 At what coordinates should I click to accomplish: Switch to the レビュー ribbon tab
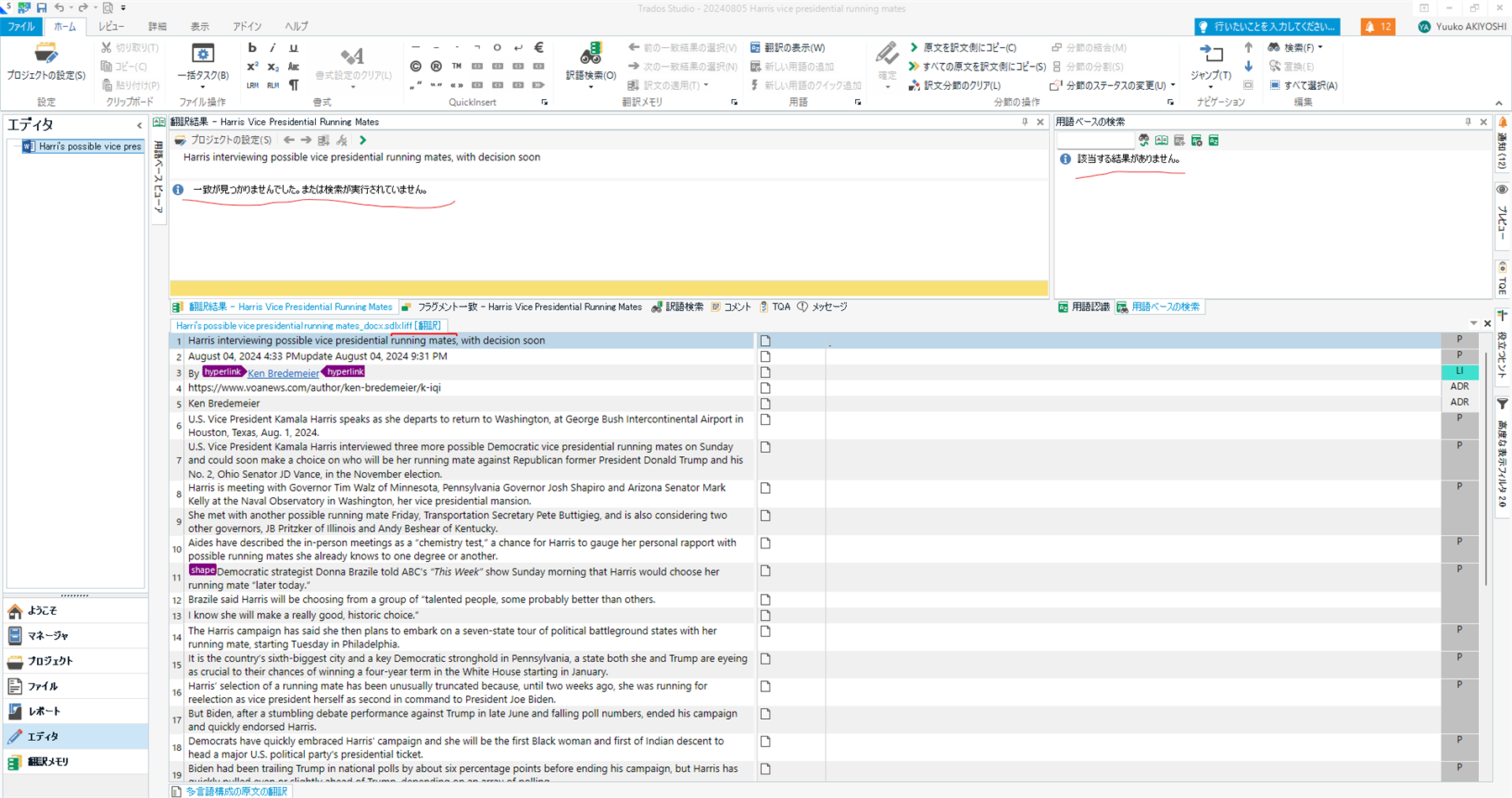[111, 27]
